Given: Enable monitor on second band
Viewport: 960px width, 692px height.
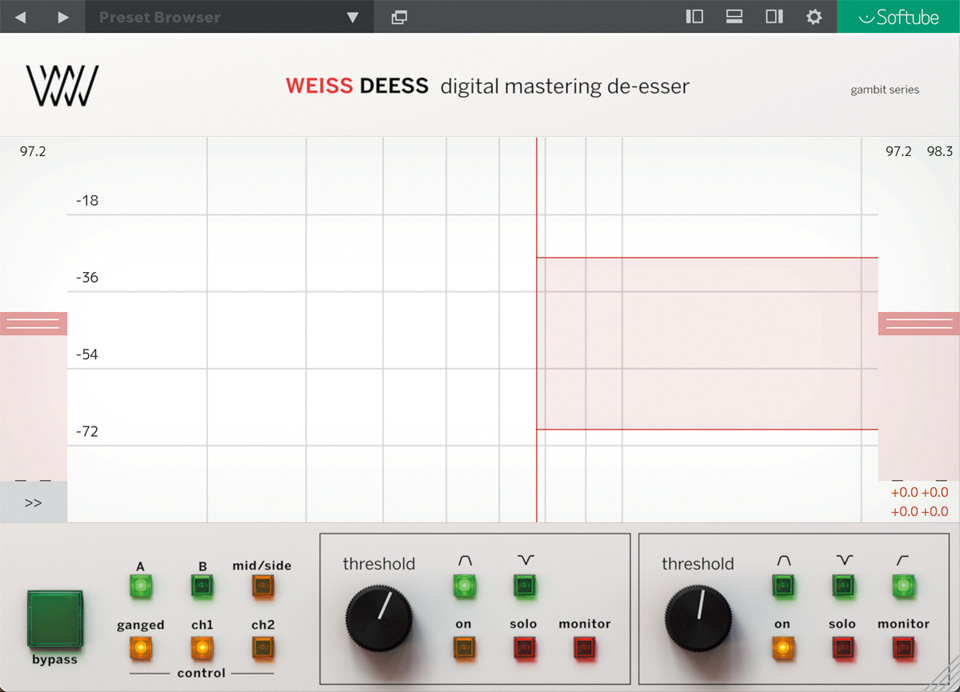Looking at the screenshot, I should point(904,648).
